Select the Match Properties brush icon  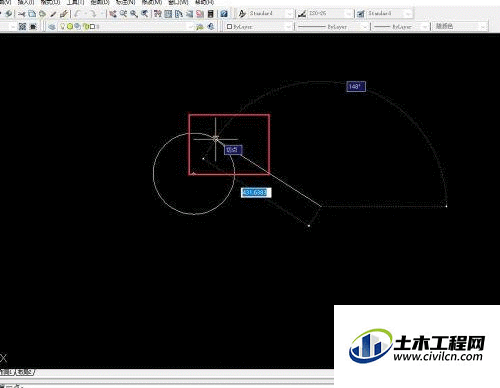pyautogui.click(x=53, y=14)
